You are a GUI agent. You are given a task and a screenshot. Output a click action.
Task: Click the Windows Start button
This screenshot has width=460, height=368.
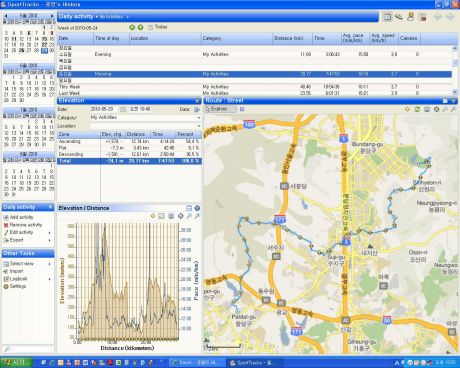[x=16, y=363]
